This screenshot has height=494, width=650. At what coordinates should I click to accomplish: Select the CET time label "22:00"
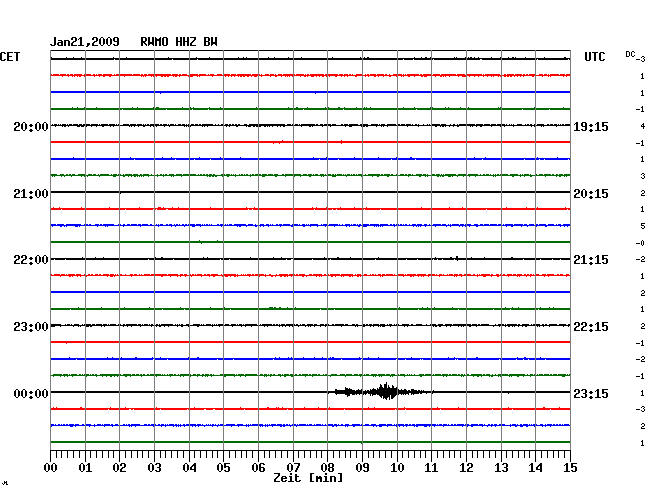click(x=31, y=260)
